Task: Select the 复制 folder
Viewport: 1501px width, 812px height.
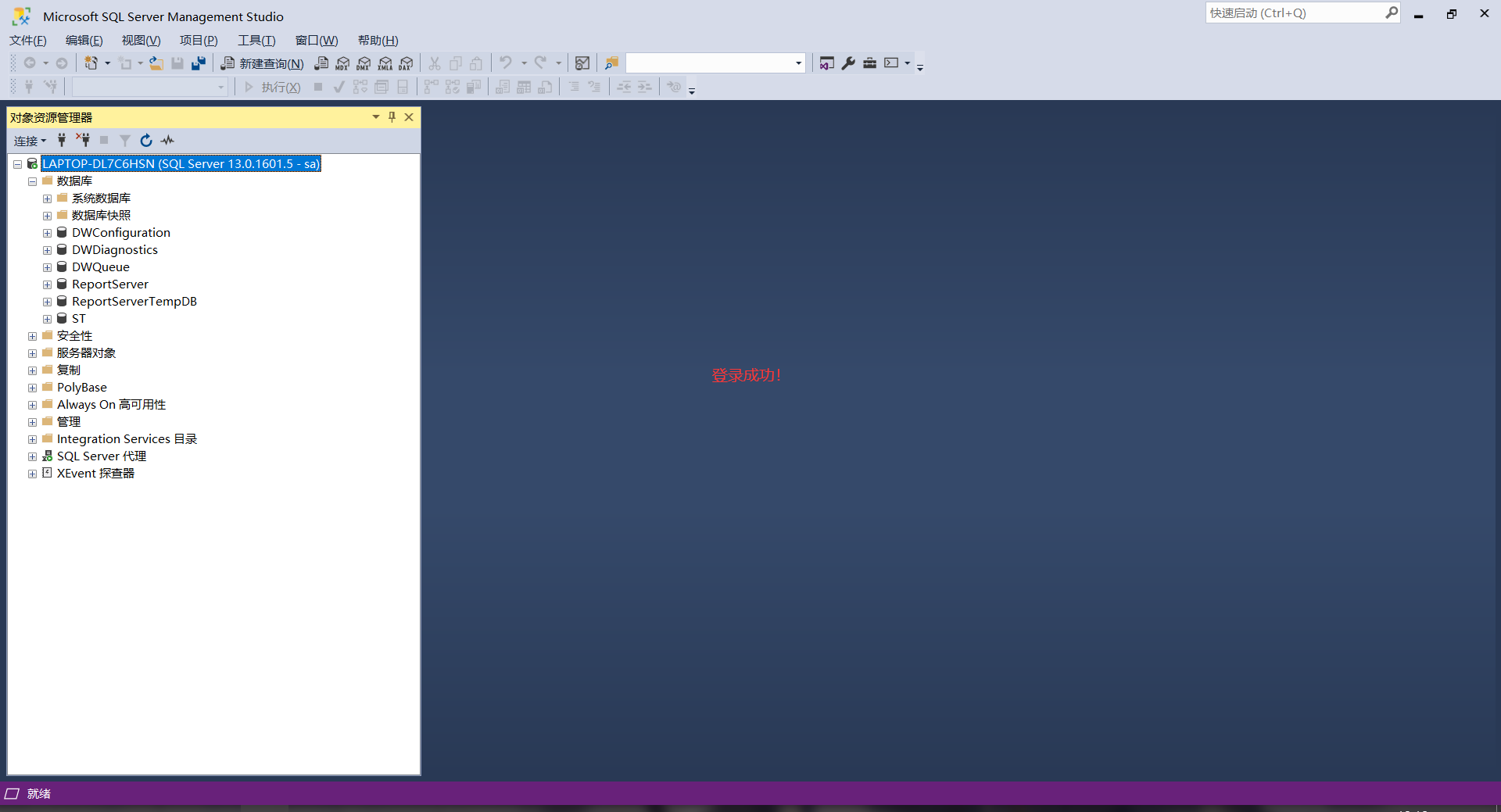Action: click(x=68, y=370)
